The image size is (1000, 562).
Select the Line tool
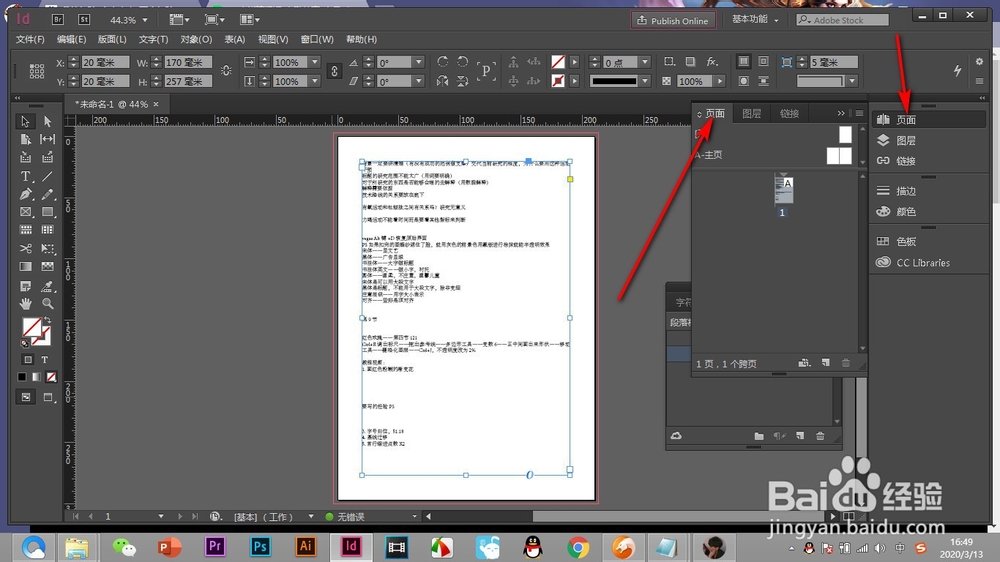[47, 176]
